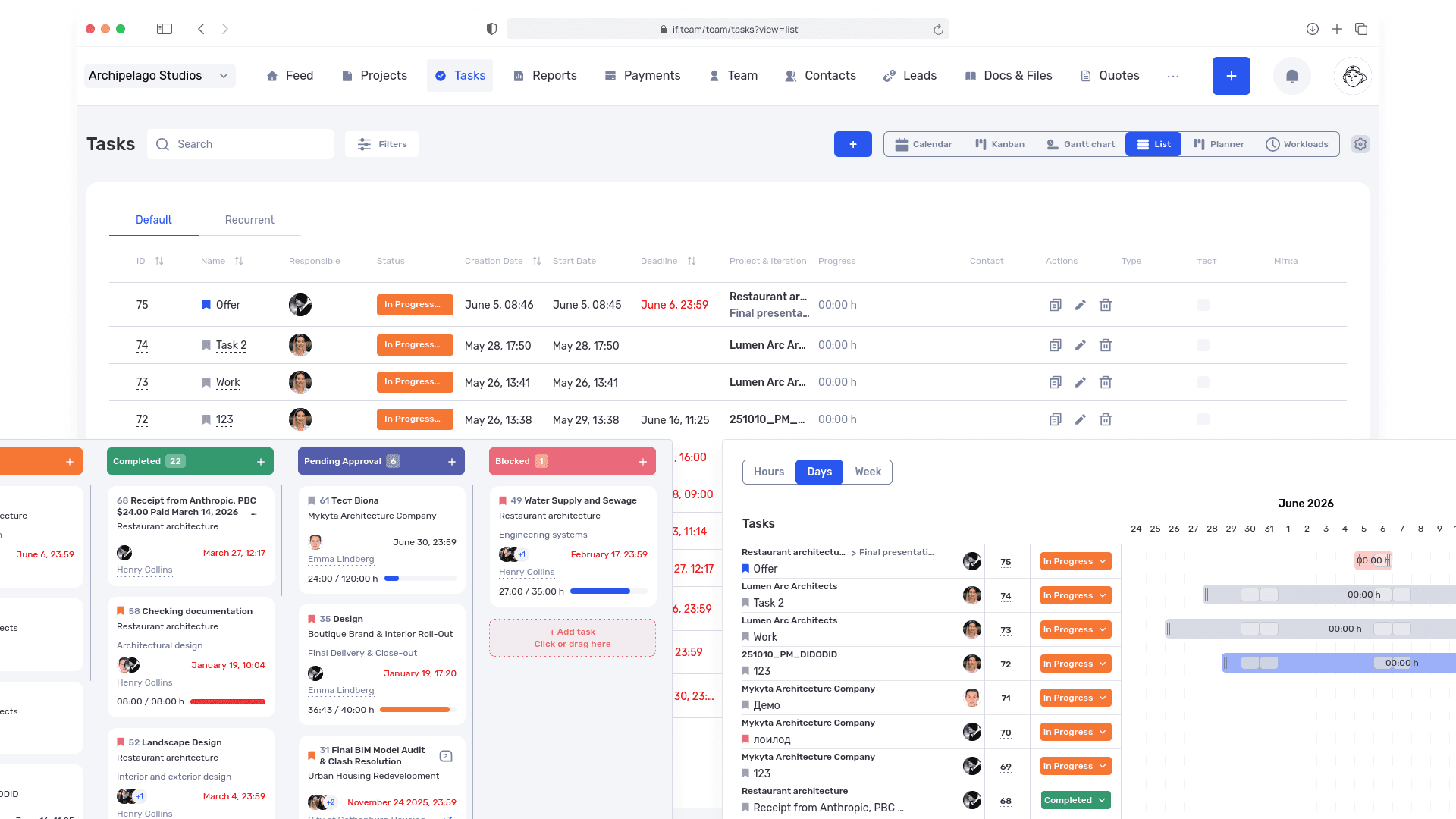Open browser downloads icon
Viewport: 1456px width, 819px height.
tap(1313, 29)
